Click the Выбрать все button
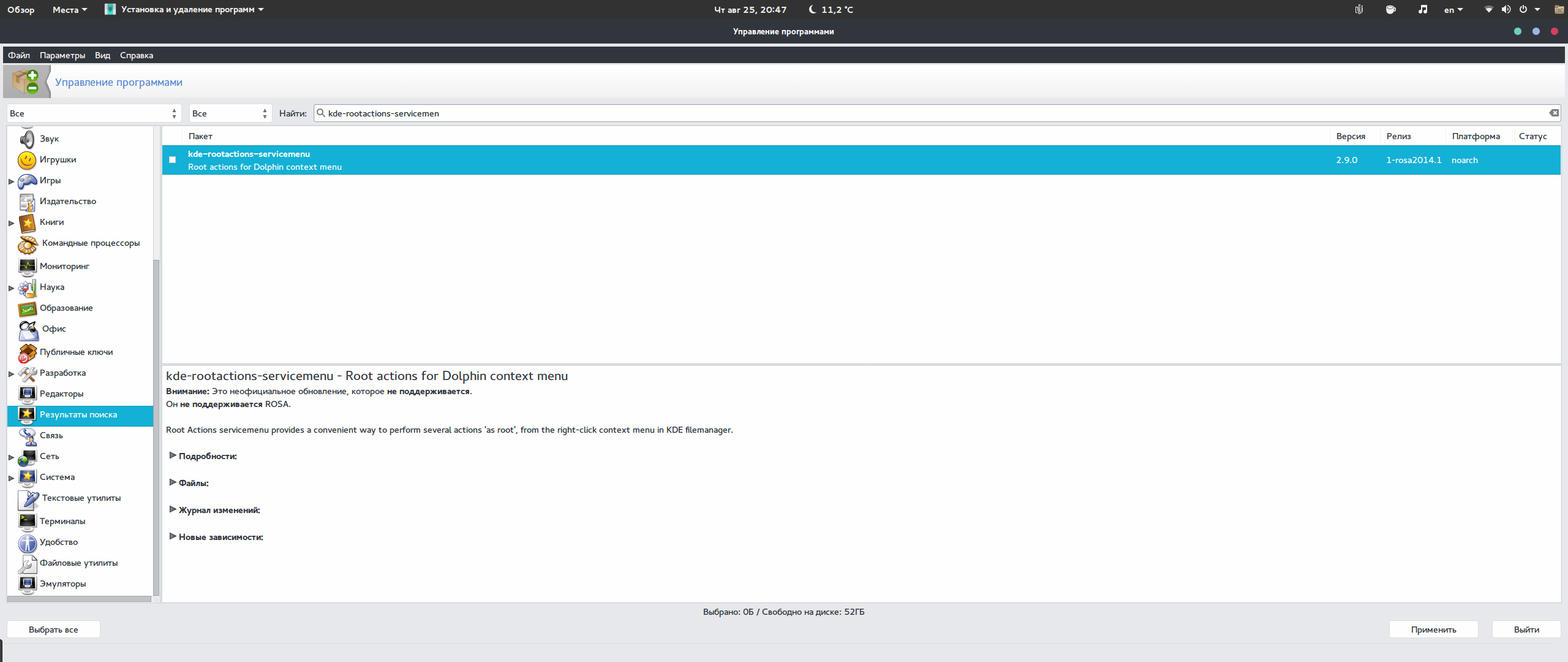Screen dimensions: 1568x662 tap(53, 630)
